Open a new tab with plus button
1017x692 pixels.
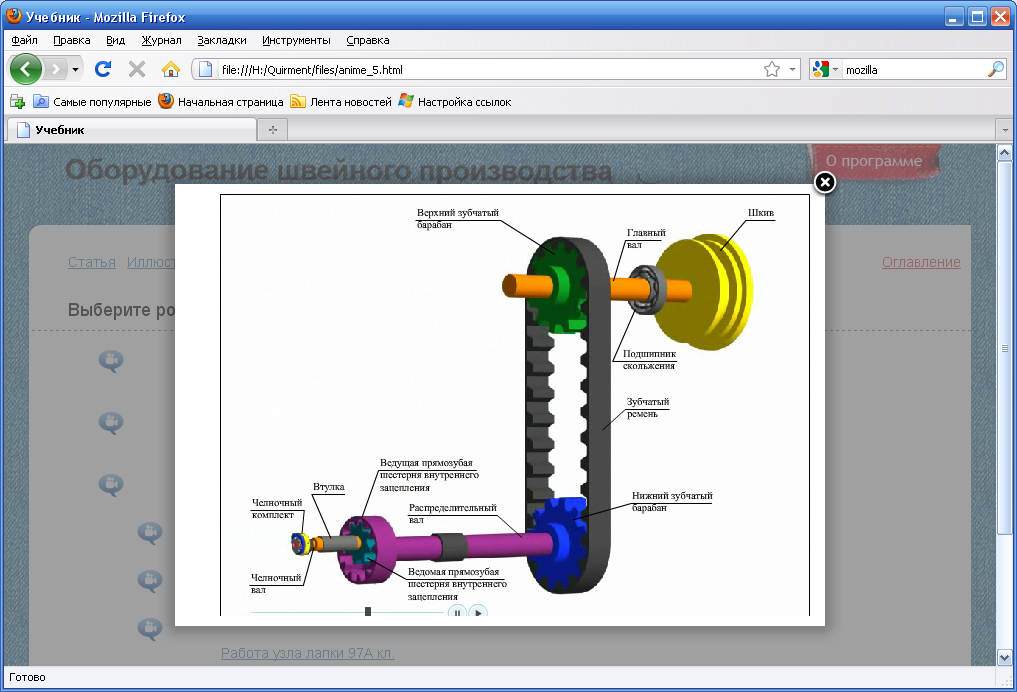[273, 130]
